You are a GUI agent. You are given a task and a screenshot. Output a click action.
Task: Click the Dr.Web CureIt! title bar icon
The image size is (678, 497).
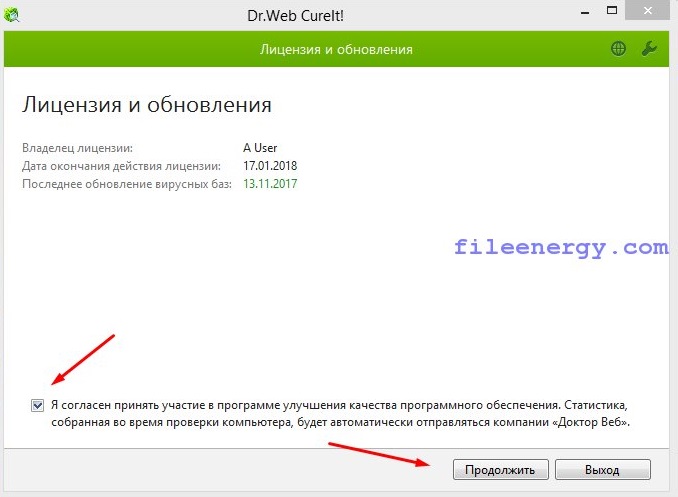coord(12,15)
